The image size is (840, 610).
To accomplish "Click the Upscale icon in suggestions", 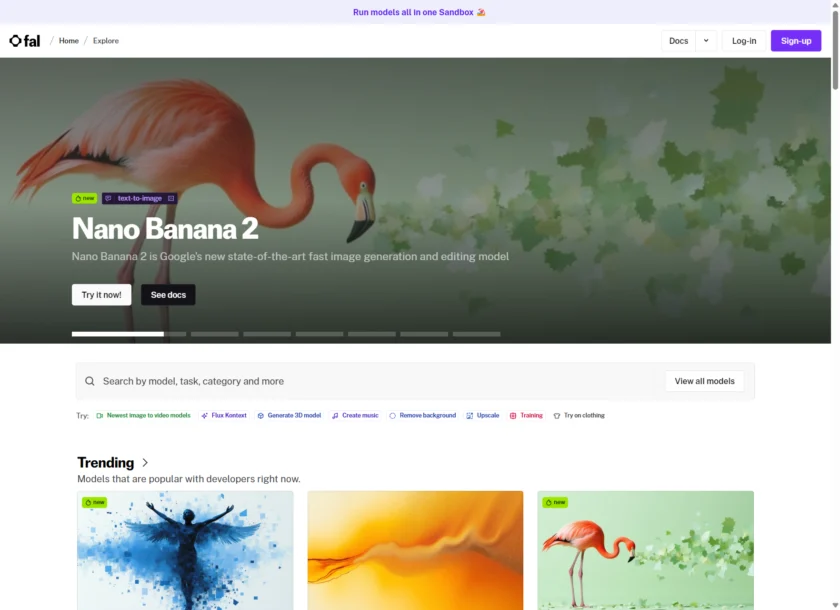I will (x=470, y=415).
